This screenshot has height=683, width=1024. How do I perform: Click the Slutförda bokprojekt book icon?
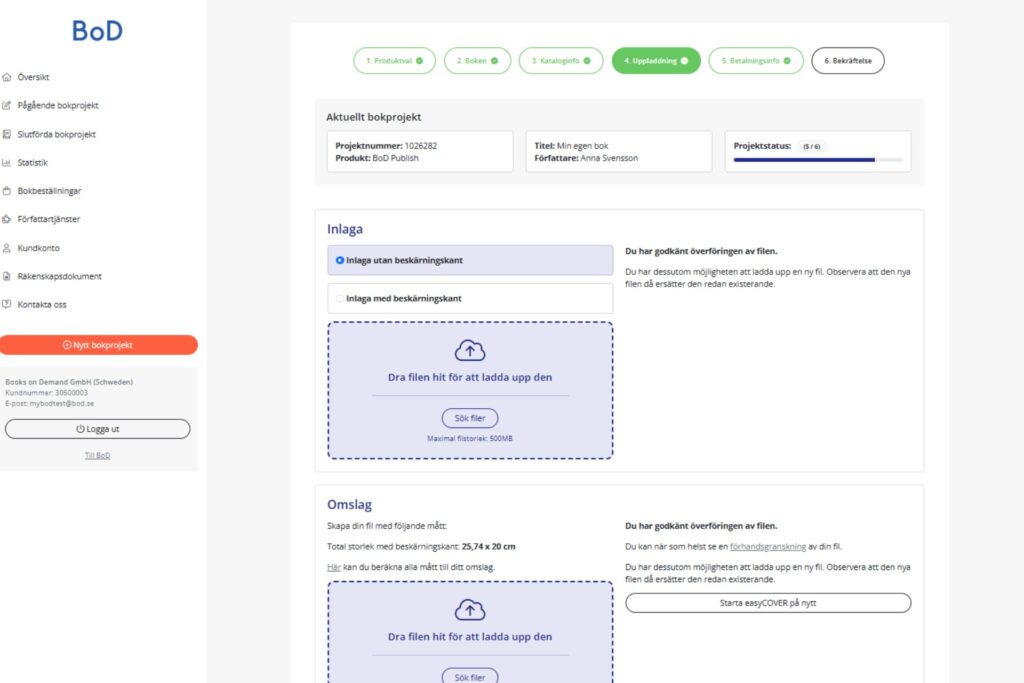(7, 134)
